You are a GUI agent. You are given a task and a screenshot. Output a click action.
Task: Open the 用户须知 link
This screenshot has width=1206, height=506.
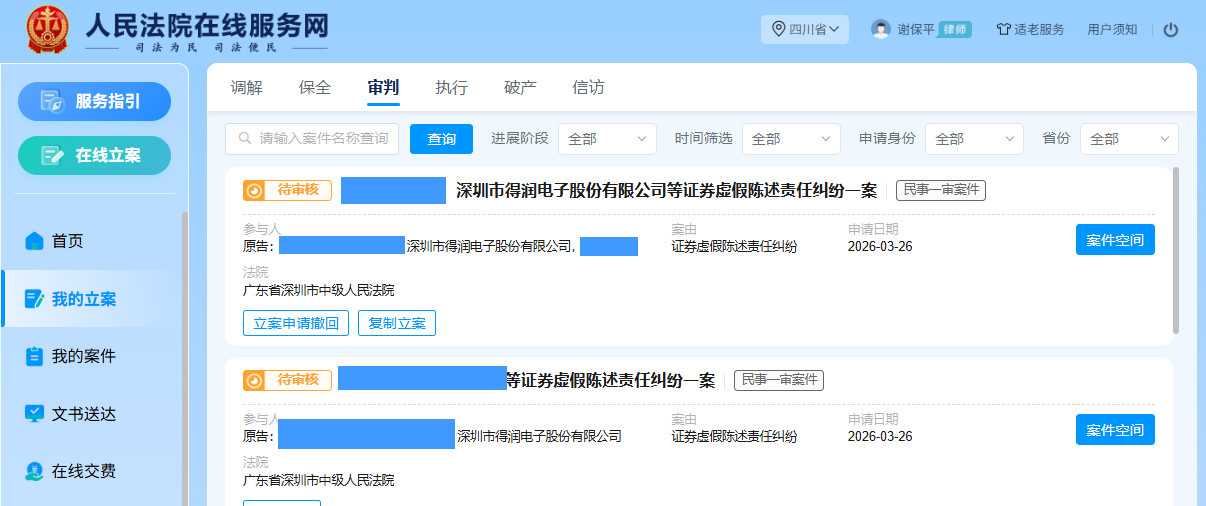coord(1112,30)
